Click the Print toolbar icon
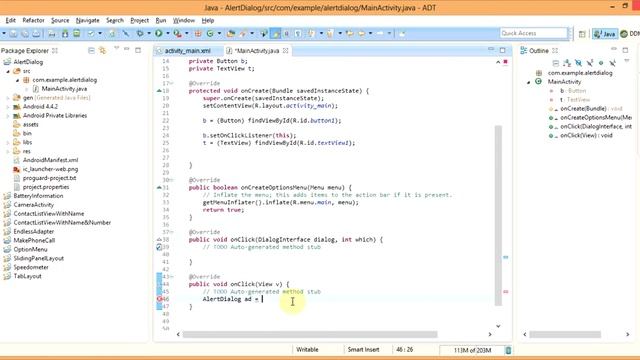 point(36,33)
